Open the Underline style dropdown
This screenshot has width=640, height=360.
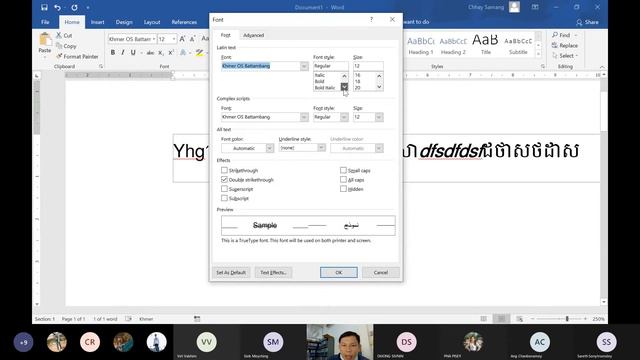pos(322,148)
